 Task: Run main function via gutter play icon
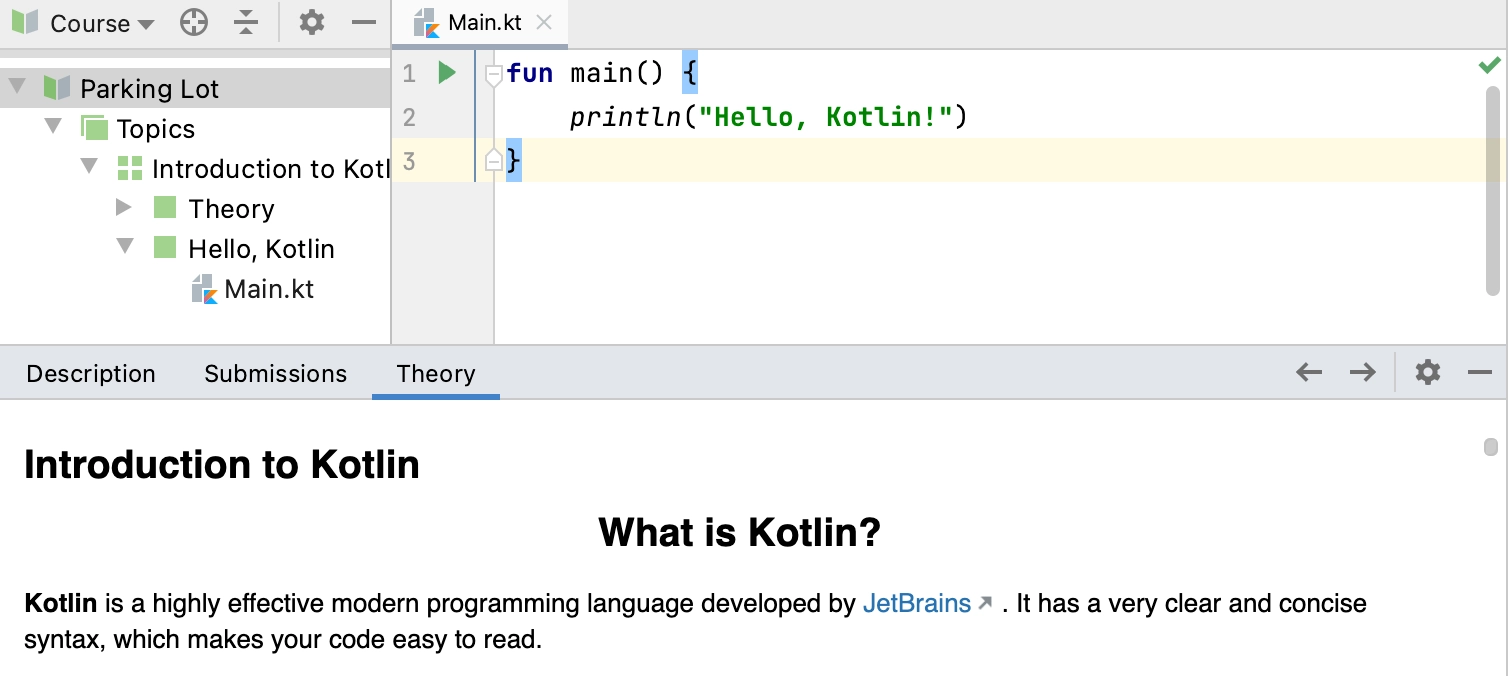(x=447, y=72)
